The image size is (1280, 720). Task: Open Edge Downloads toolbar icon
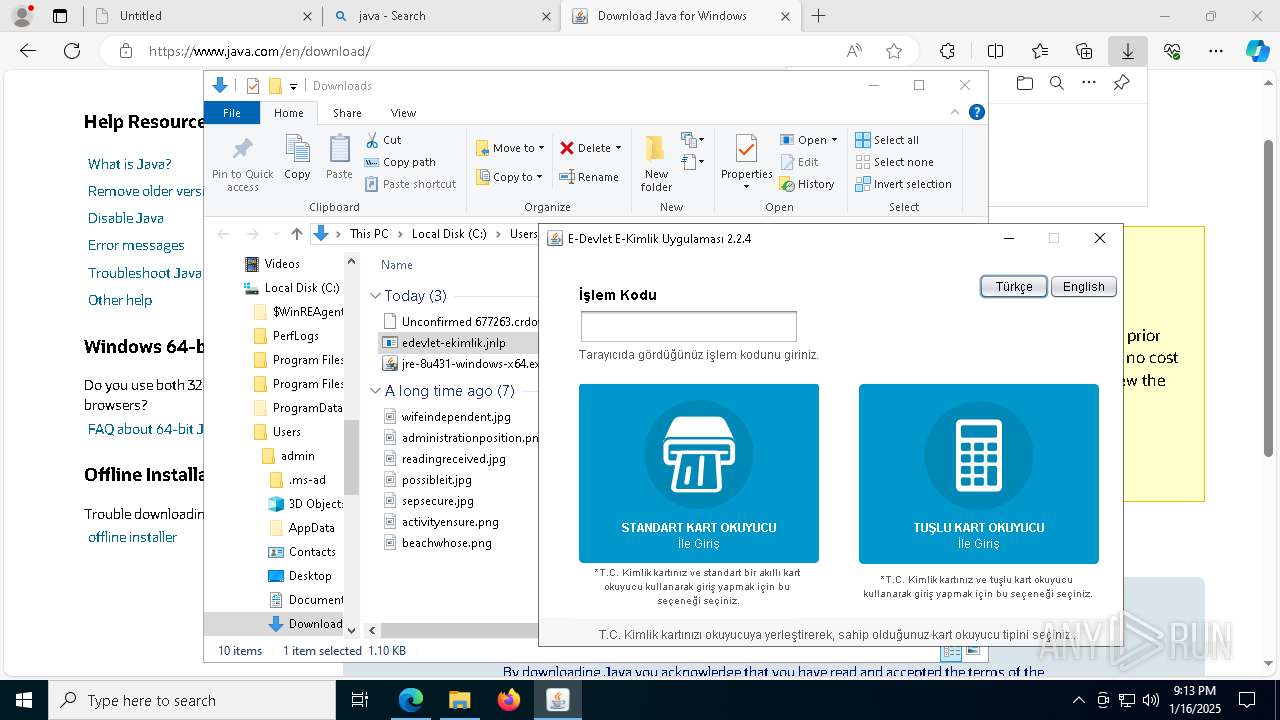pos(1128,51)
